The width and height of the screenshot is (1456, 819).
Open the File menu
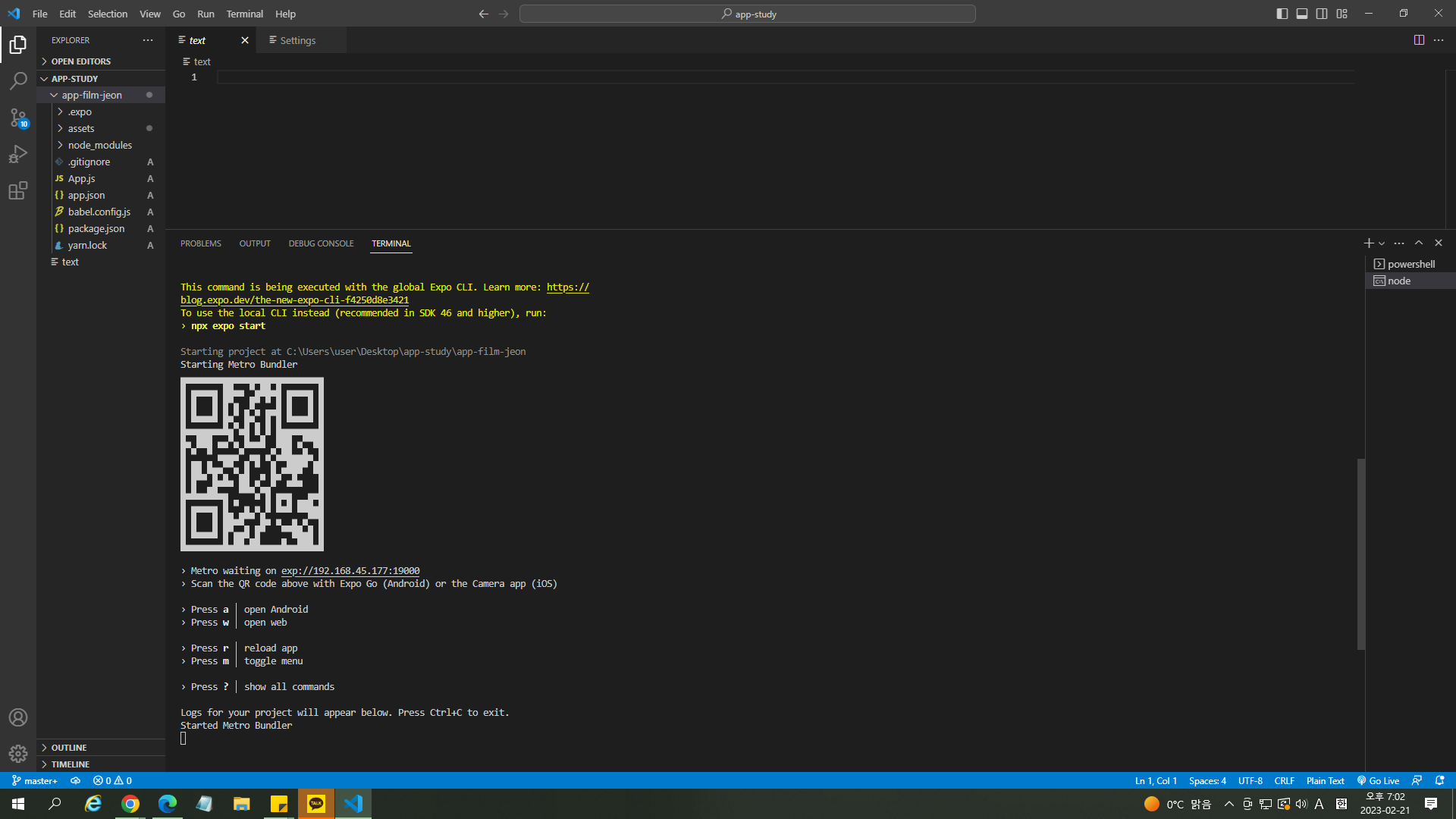point(40,14)
